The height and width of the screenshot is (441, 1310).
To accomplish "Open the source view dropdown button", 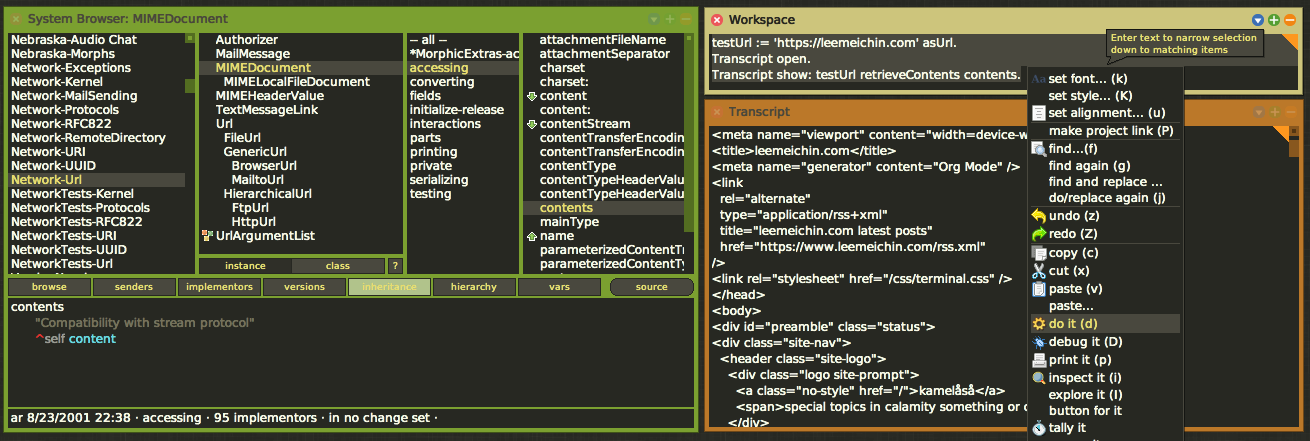I will (x=651, y=287).
